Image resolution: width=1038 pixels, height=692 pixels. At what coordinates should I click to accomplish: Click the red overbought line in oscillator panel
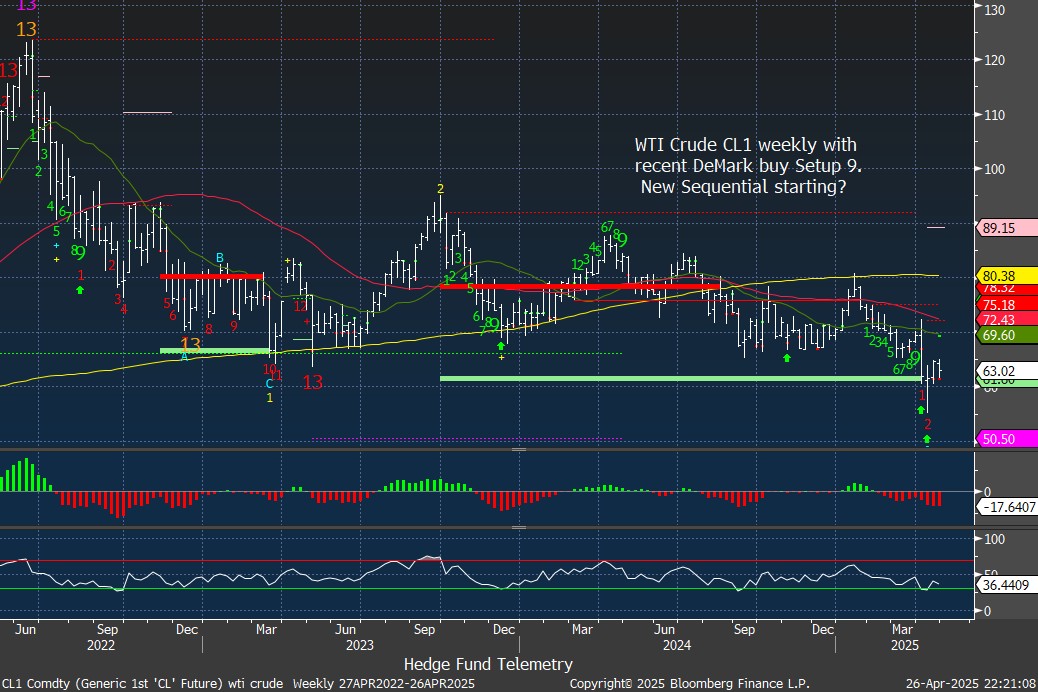pos(487,560)
